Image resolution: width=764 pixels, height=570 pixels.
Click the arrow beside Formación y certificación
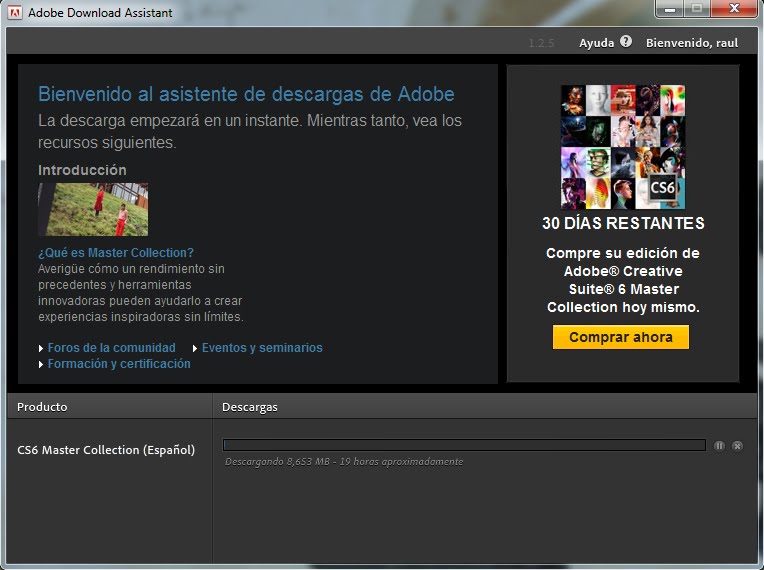[x=41, y=364]
